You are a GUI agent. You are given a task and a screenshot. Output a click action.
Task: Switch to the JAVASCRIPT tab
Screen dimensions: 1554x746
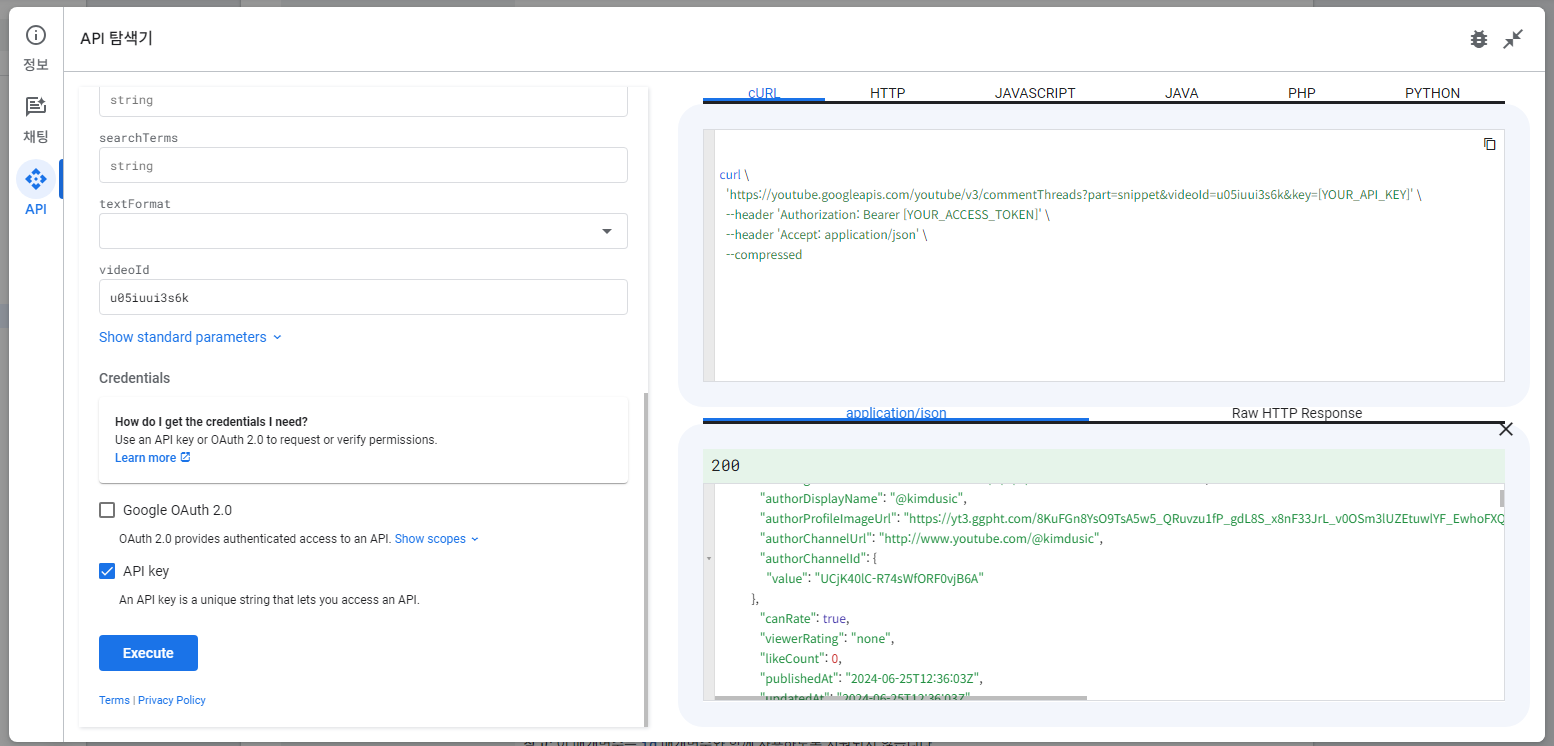(x=1035, y=93)
